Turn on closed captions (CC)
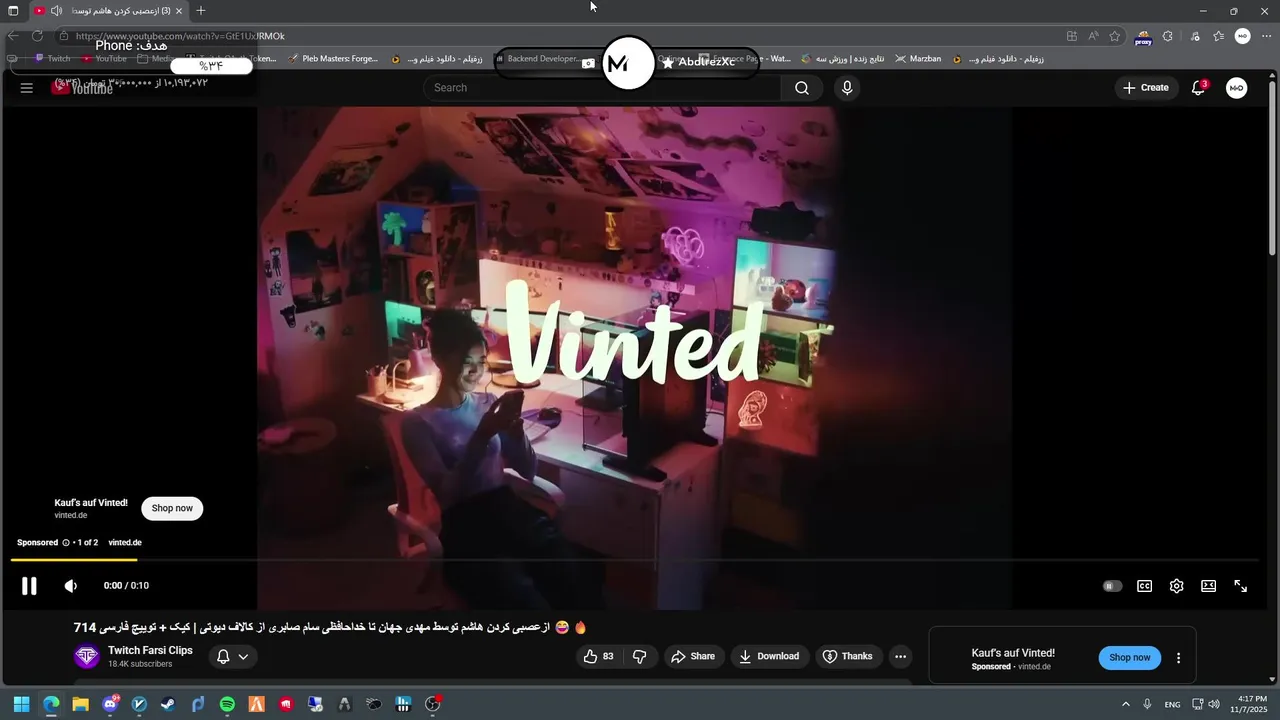Image resolution: width=1280 pixels, height=720 pixels. (1144, 586)
